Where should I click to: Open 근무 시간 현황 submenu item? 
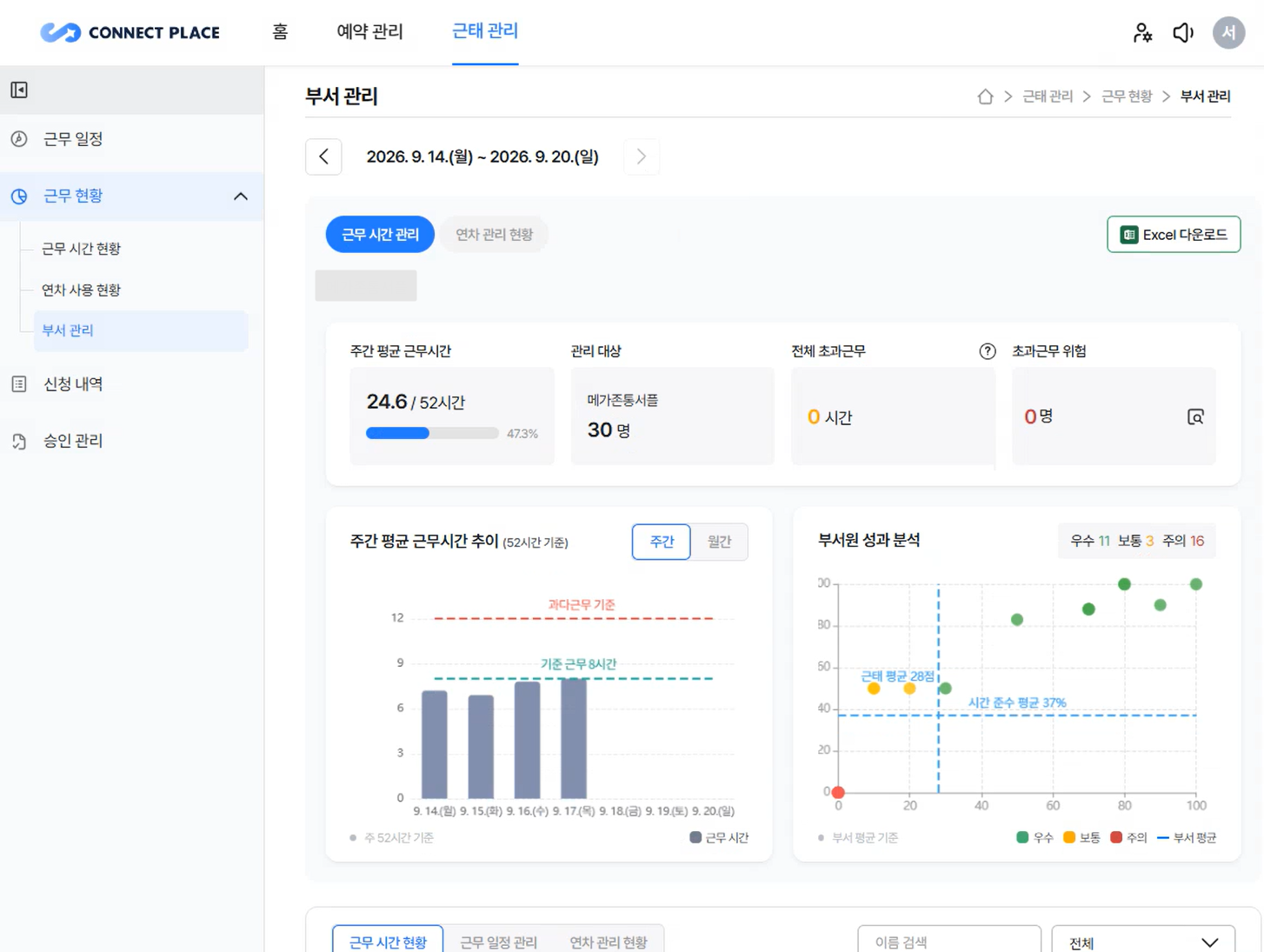(x=82, y=249)
